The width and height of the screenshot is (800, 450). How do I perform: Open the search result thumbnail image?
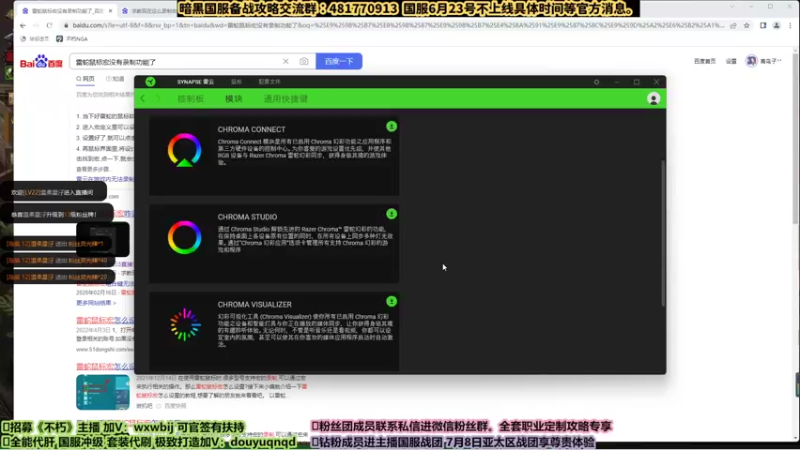tap(103, 392)
